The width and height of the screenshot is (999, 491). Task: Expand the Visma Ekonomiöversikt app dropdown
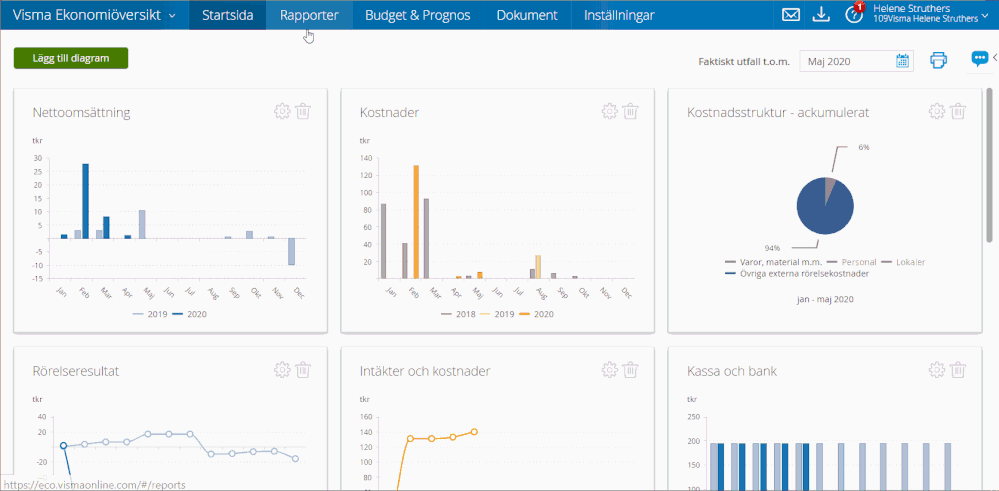(x=94, y=15)
